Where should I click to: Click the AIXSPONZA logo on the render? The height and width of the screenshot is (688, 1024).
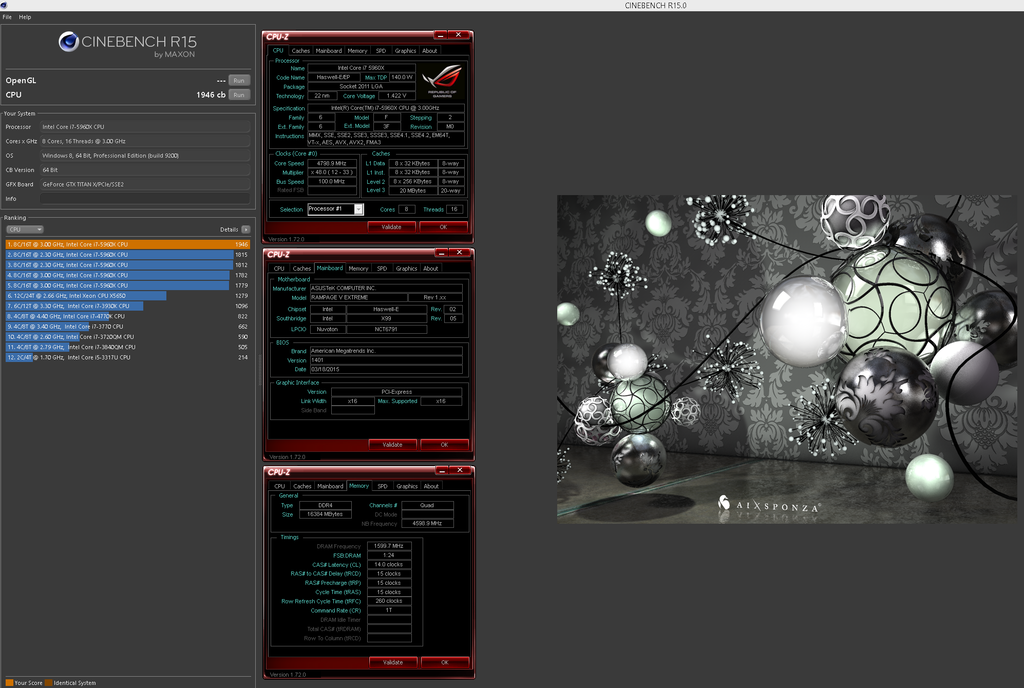pos(769,504)
